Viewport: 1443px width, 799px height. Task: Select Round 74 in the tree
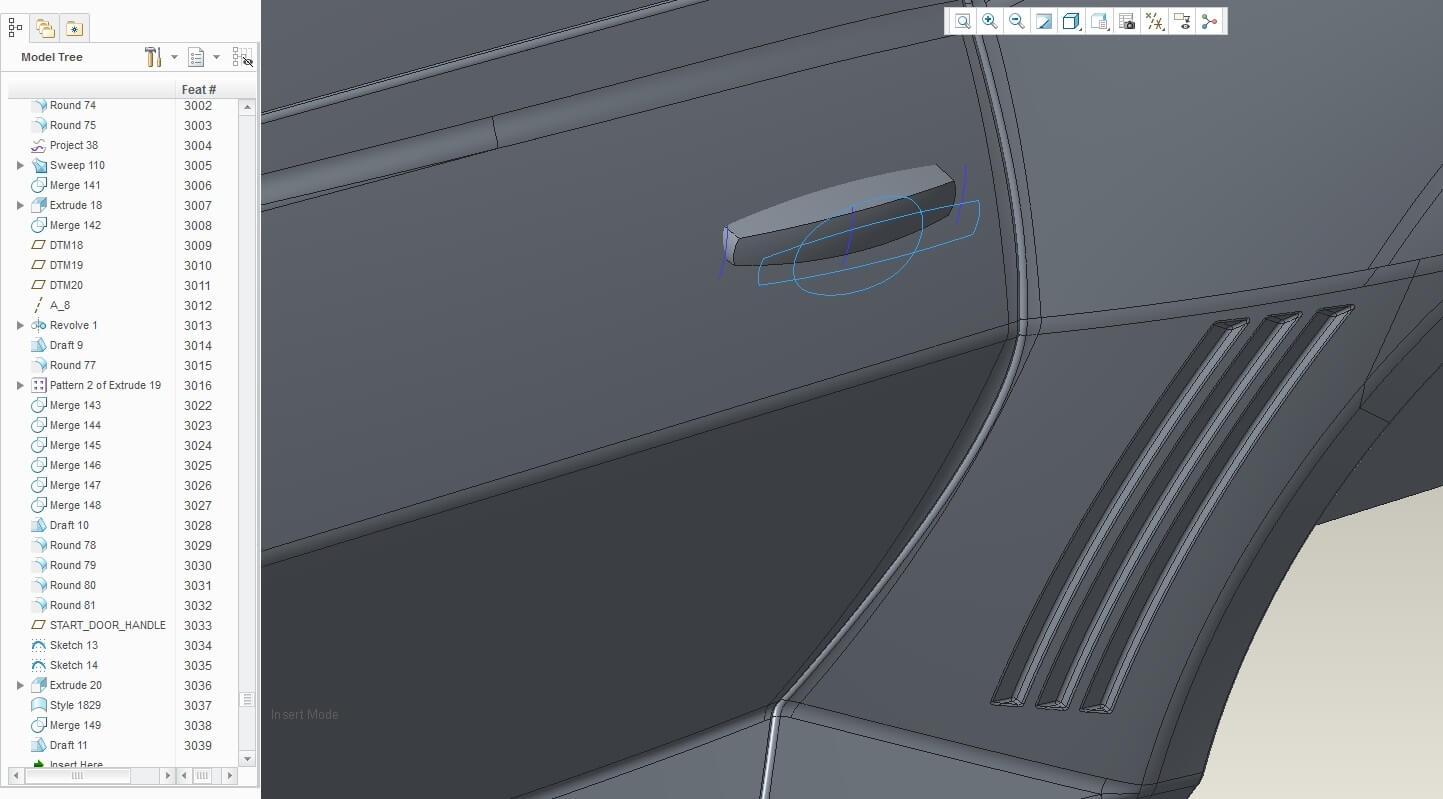pos(72,105)
